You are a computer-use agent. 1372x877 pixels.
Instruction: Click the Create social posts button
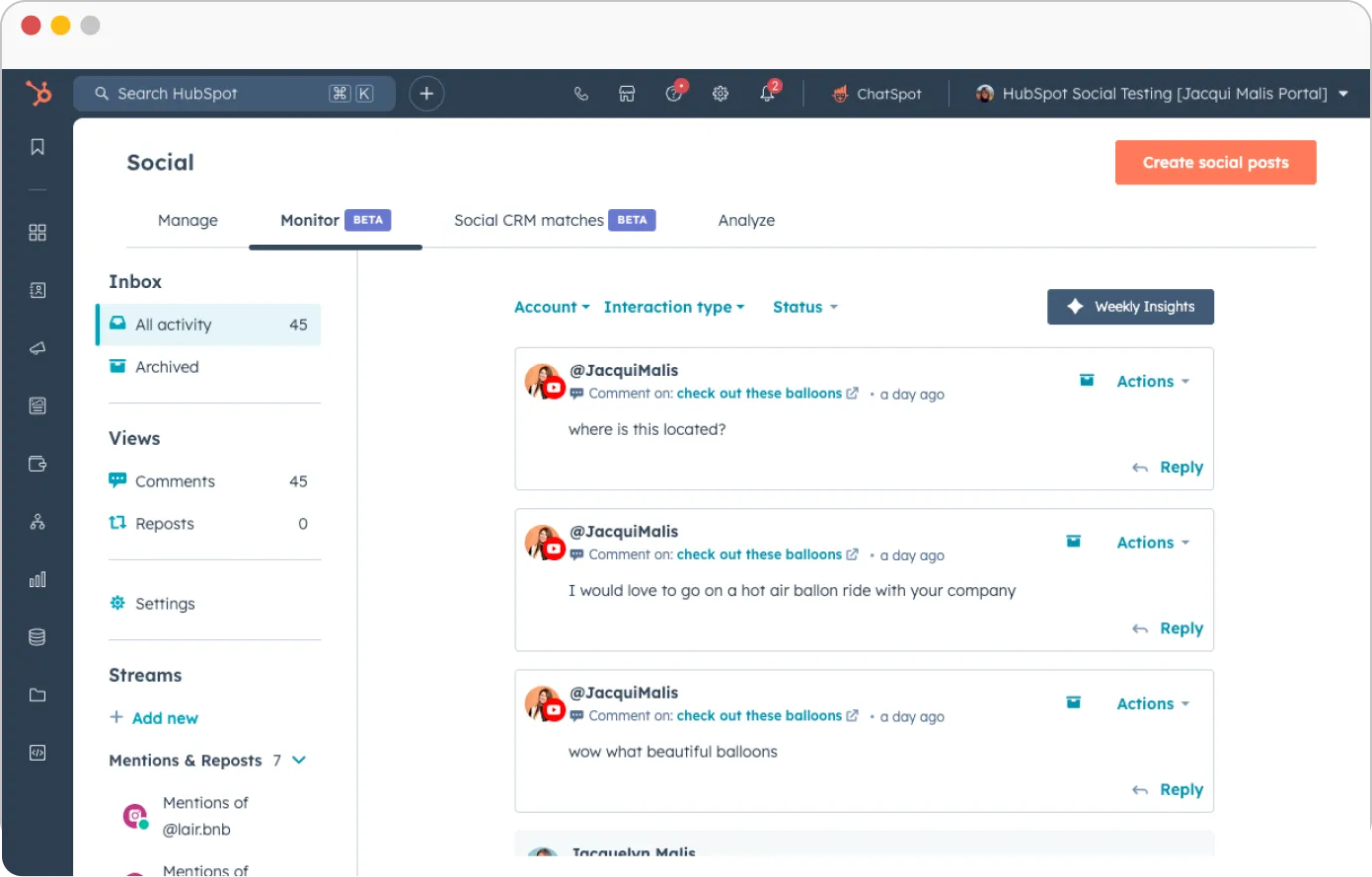pos(1215,162)
